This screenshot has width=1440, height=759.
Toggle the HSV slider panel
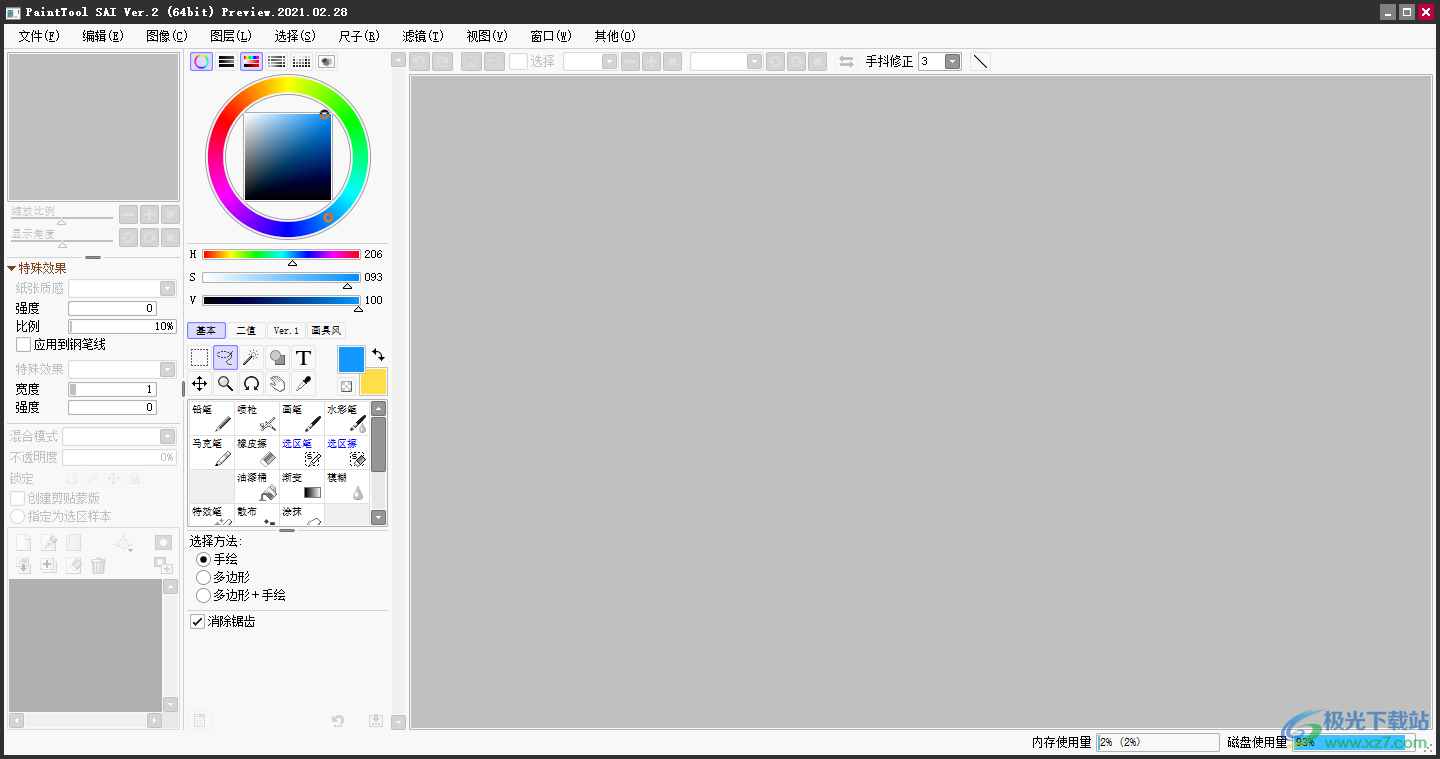[252, 61]
